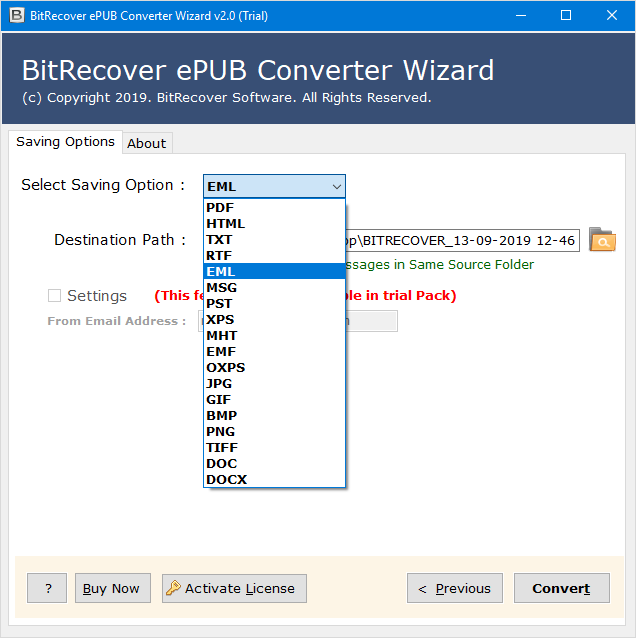Select JPG saving option
Image resolution: width=636 pixels, height=638 pixels.
tap(274, 383)
